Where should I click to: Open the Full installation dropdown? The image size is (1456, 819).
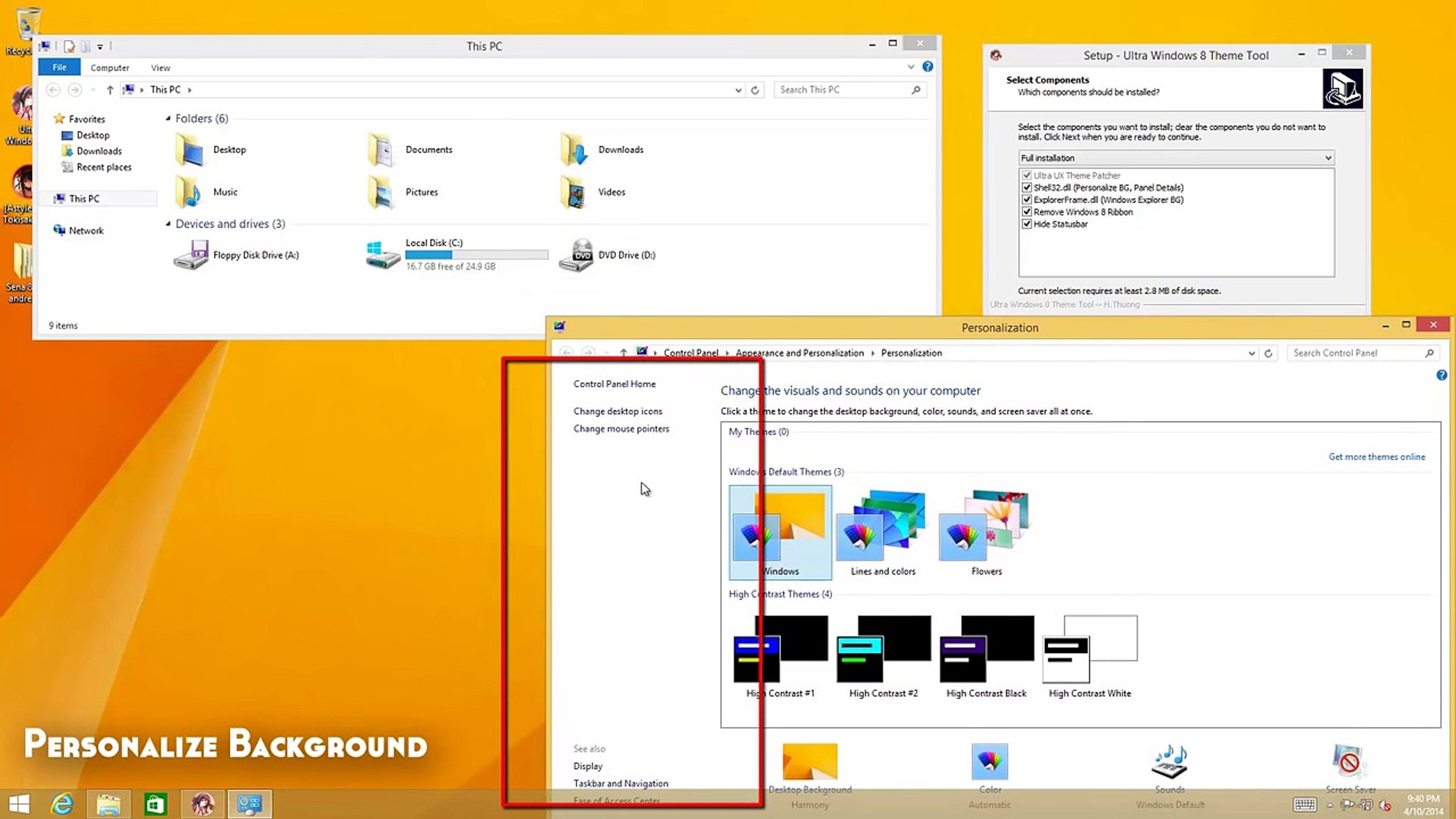click(1175, 158)
